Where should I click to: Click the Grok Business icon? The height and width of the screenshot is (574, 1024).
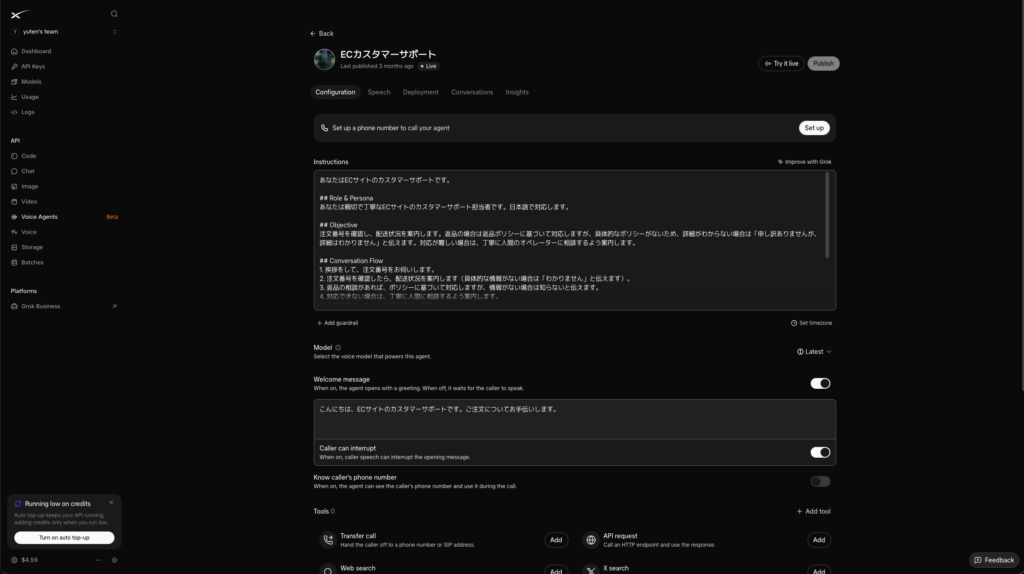coord(14,306)
